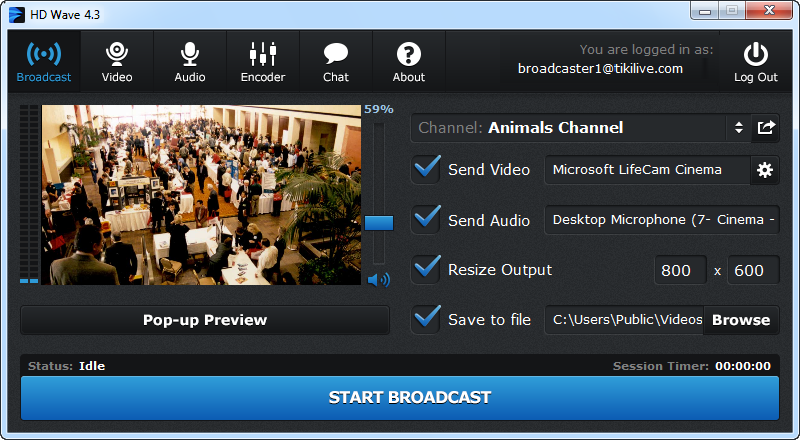Close the HD Wave window
Image resolution: width=800 pixels, height=440 pixels.
(x=769, y=11)
